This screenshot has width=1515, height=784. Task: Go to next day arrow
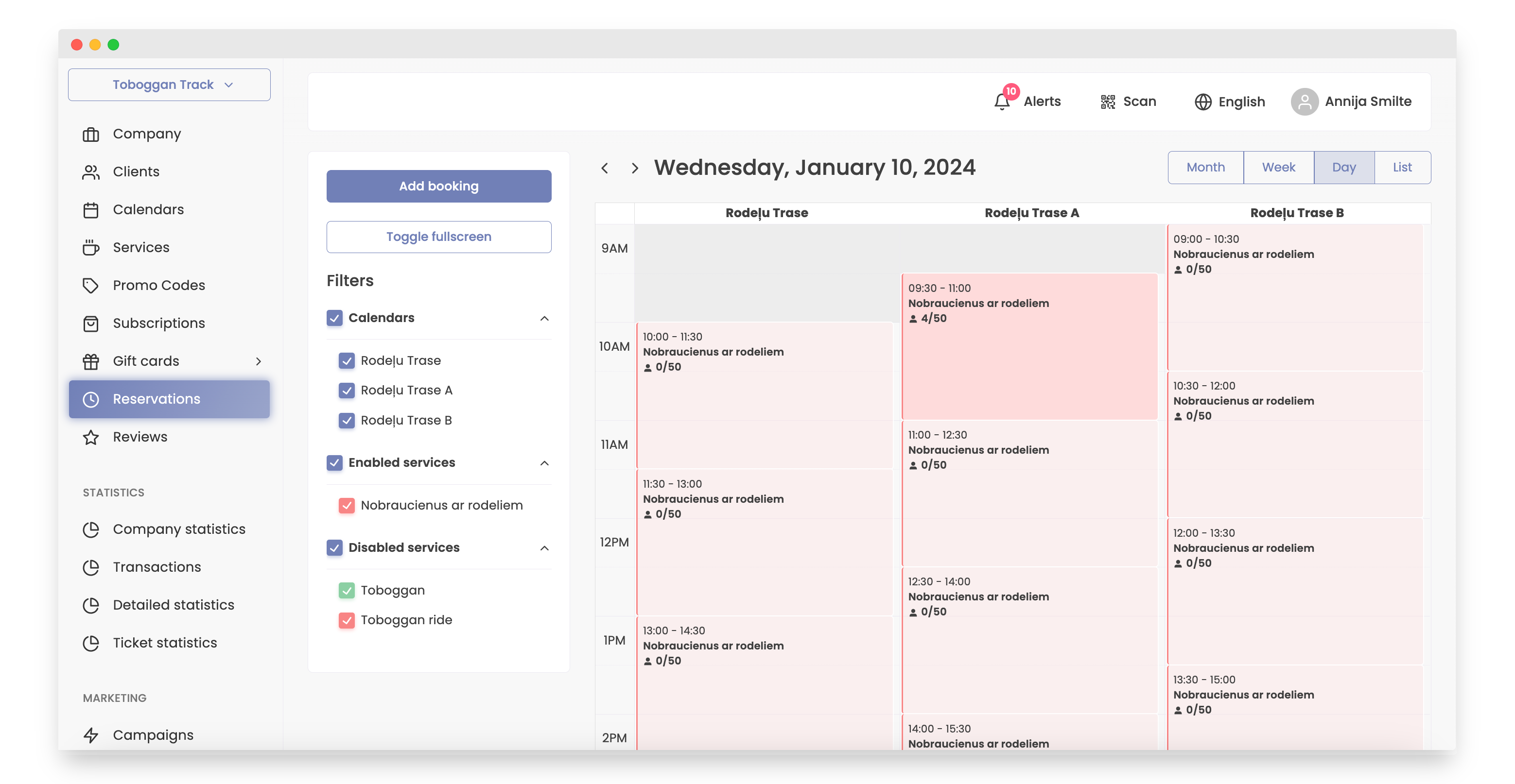[634, 169]
